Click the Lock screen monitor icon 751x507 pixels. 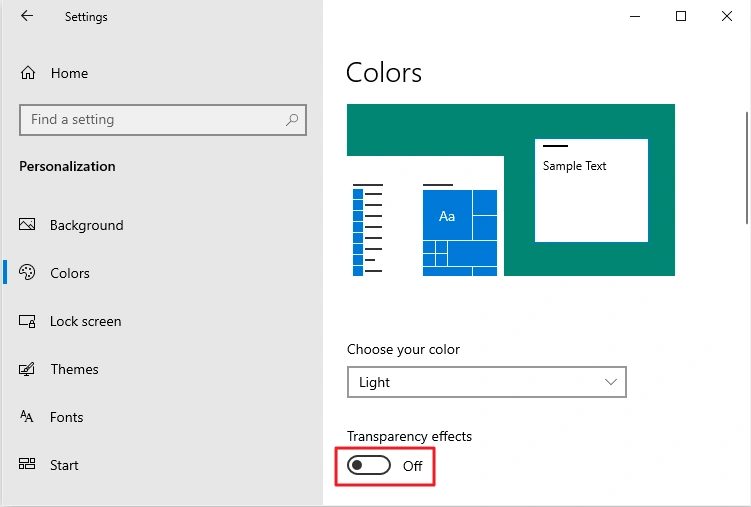27,321
